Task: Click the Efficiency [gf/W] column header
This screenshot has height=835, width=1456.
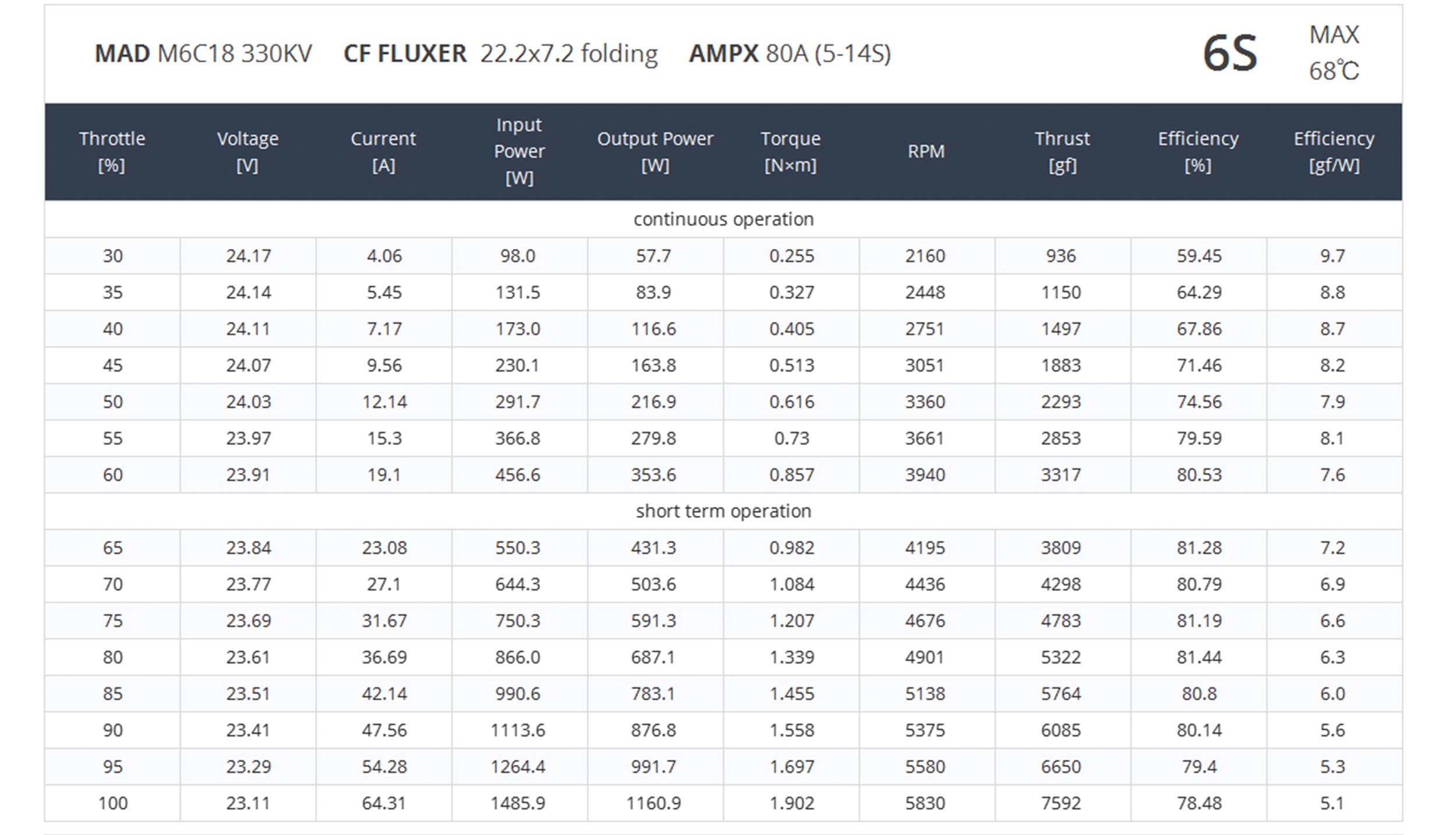Action: [x=1334, y=152]
